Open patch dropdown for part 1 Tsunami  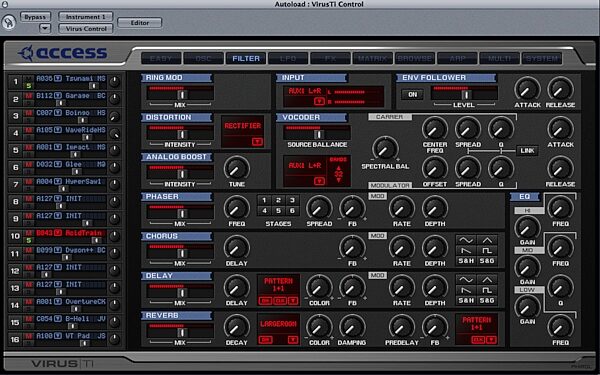(x=58, y=78)
